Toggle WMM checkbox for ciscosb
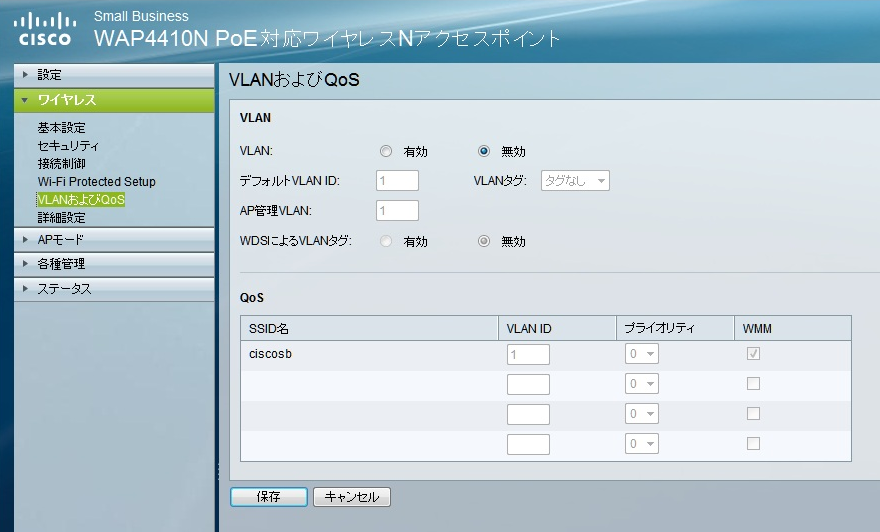 tap(753, 354)
